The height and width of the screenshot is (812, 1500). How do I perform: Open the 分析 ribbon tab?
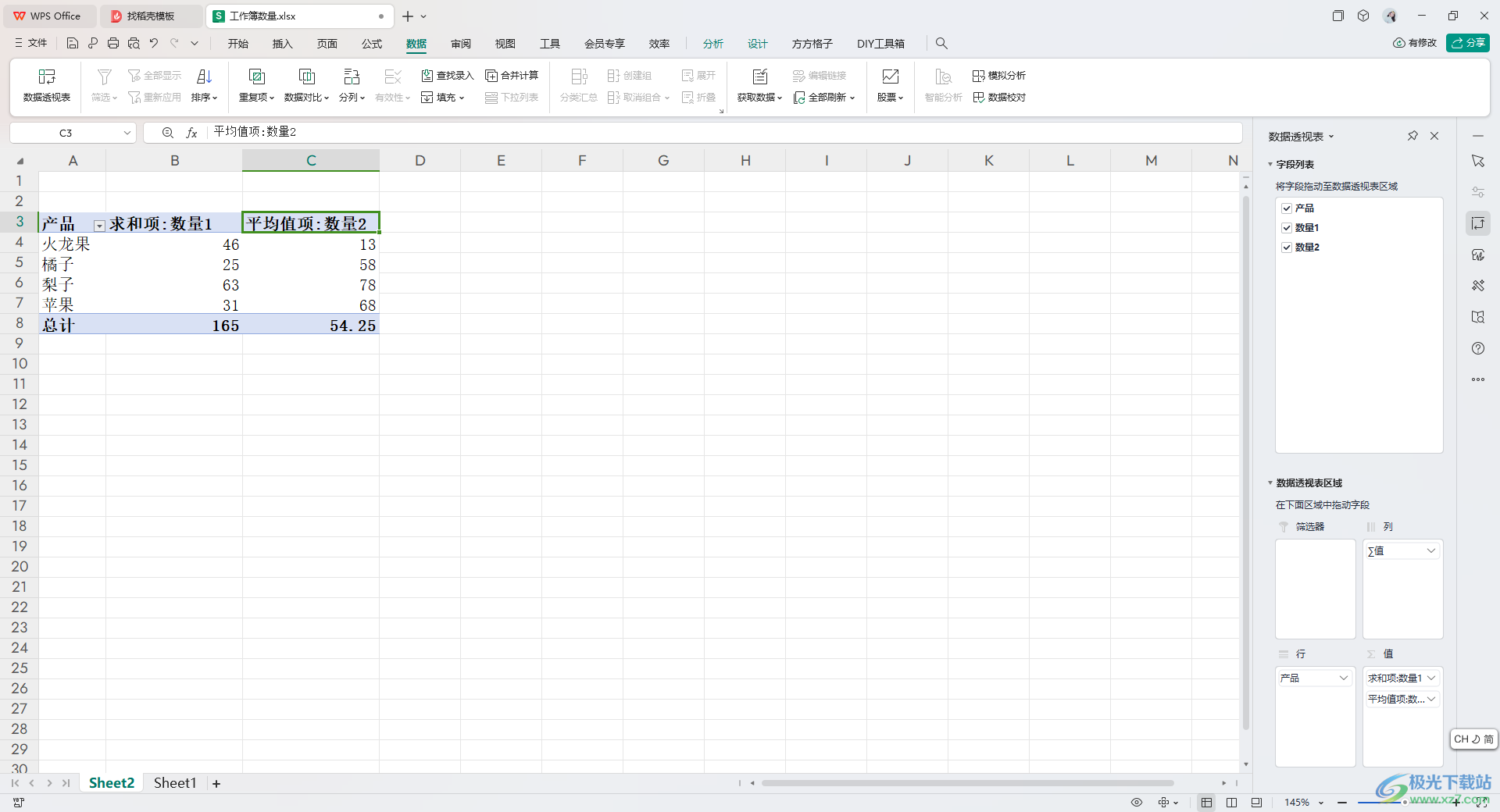pyautogui.click(x=713, y=44)
